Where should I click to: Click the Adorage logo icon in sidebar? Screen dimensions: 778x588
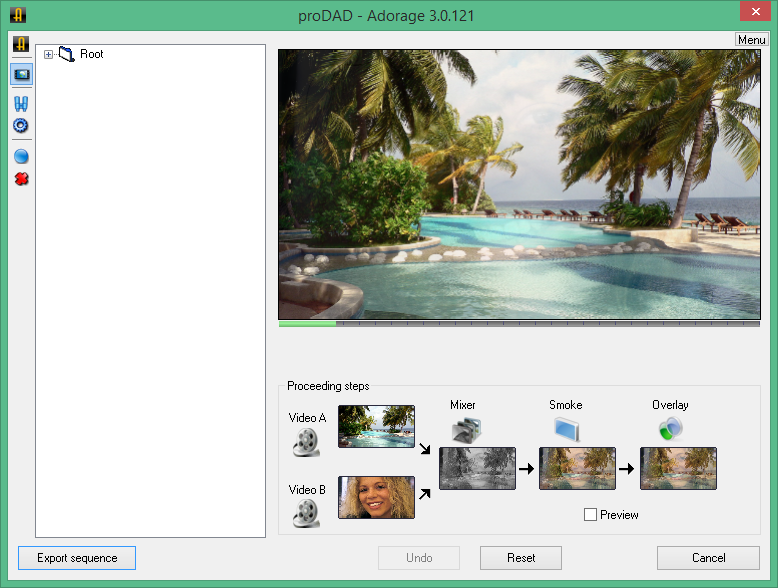(x=20, y=44)
